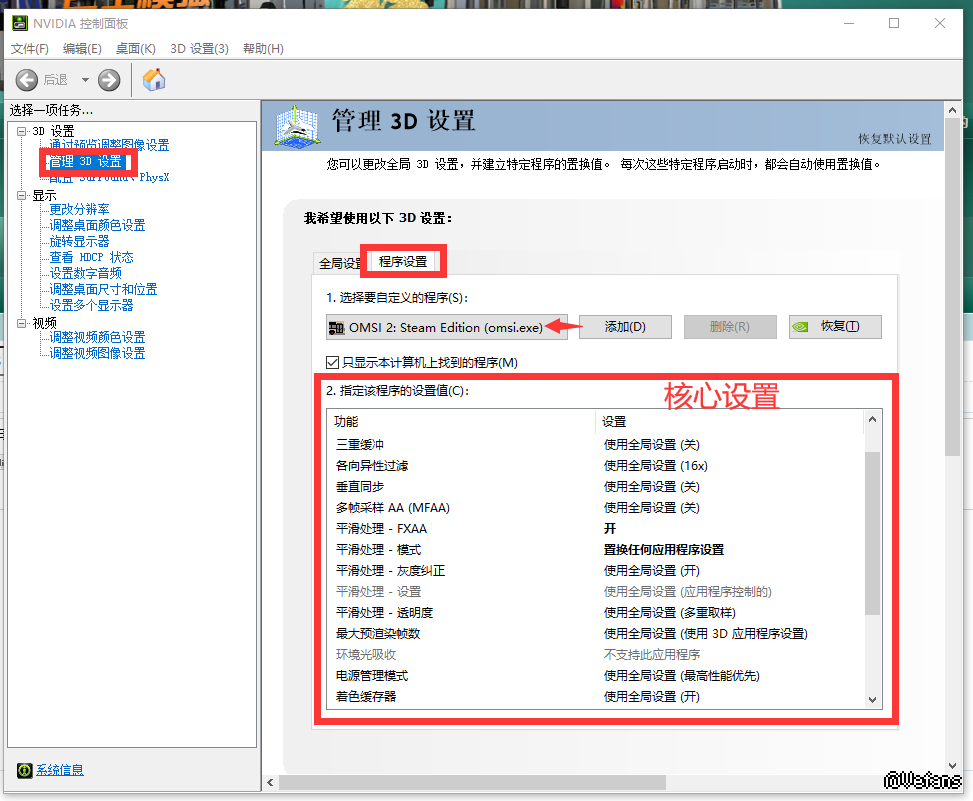Open the back history dropdown arrow
Image resolution: width=973 pixels, height=801 pixels.
pos(85,80)
